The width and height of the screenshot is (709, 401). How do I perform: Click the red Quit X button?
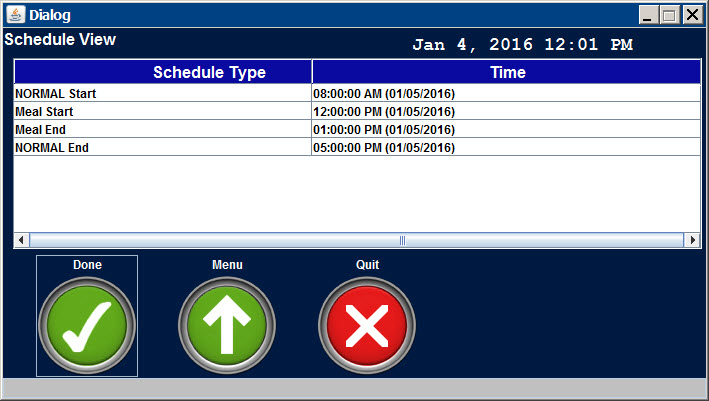367,325
